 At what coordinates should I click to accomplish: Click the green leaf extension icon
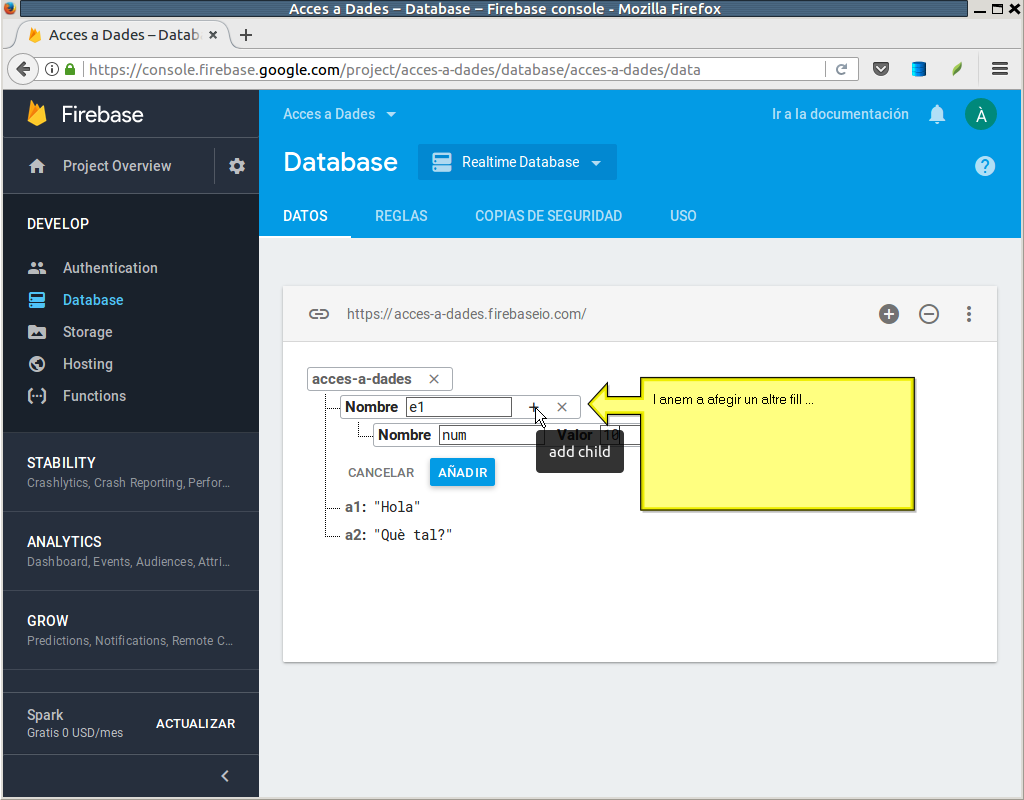click(x=957, y=69)
